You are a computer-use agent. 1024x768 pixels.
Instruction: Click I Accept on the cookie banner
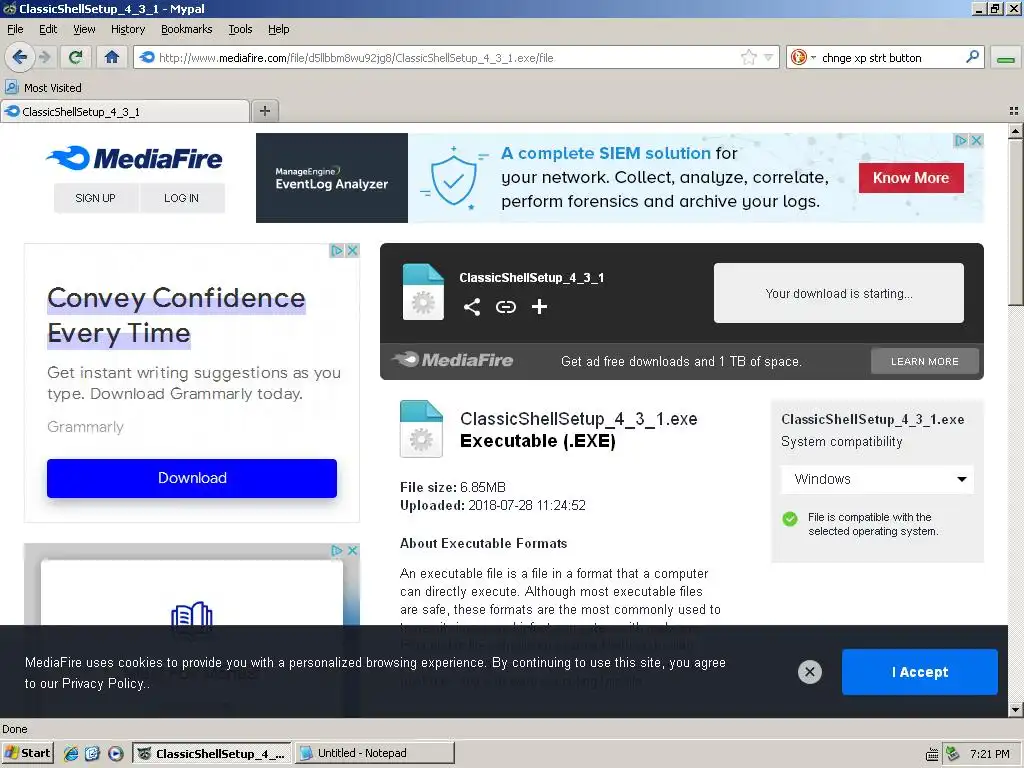coord(920,672)
